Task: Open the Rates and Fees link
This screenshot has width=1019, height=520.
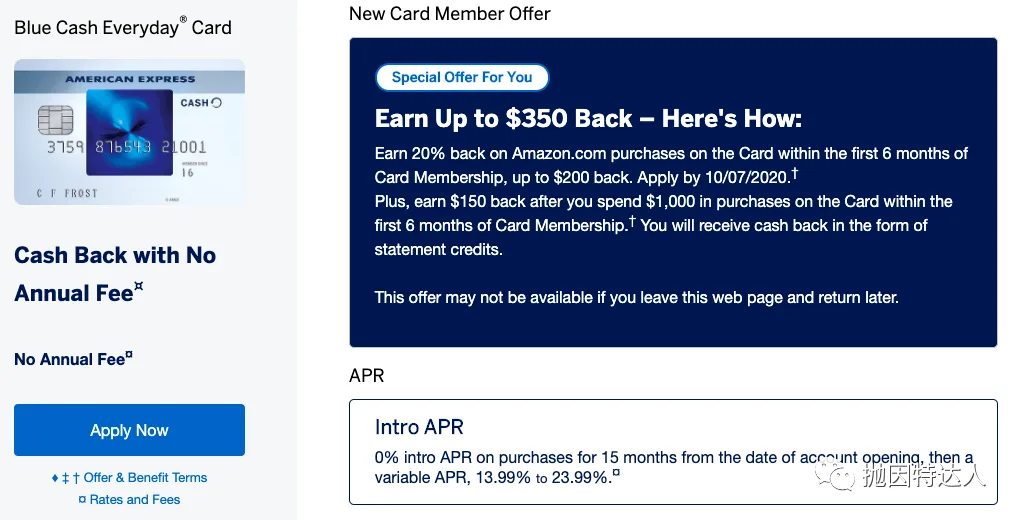Action: 135,499
